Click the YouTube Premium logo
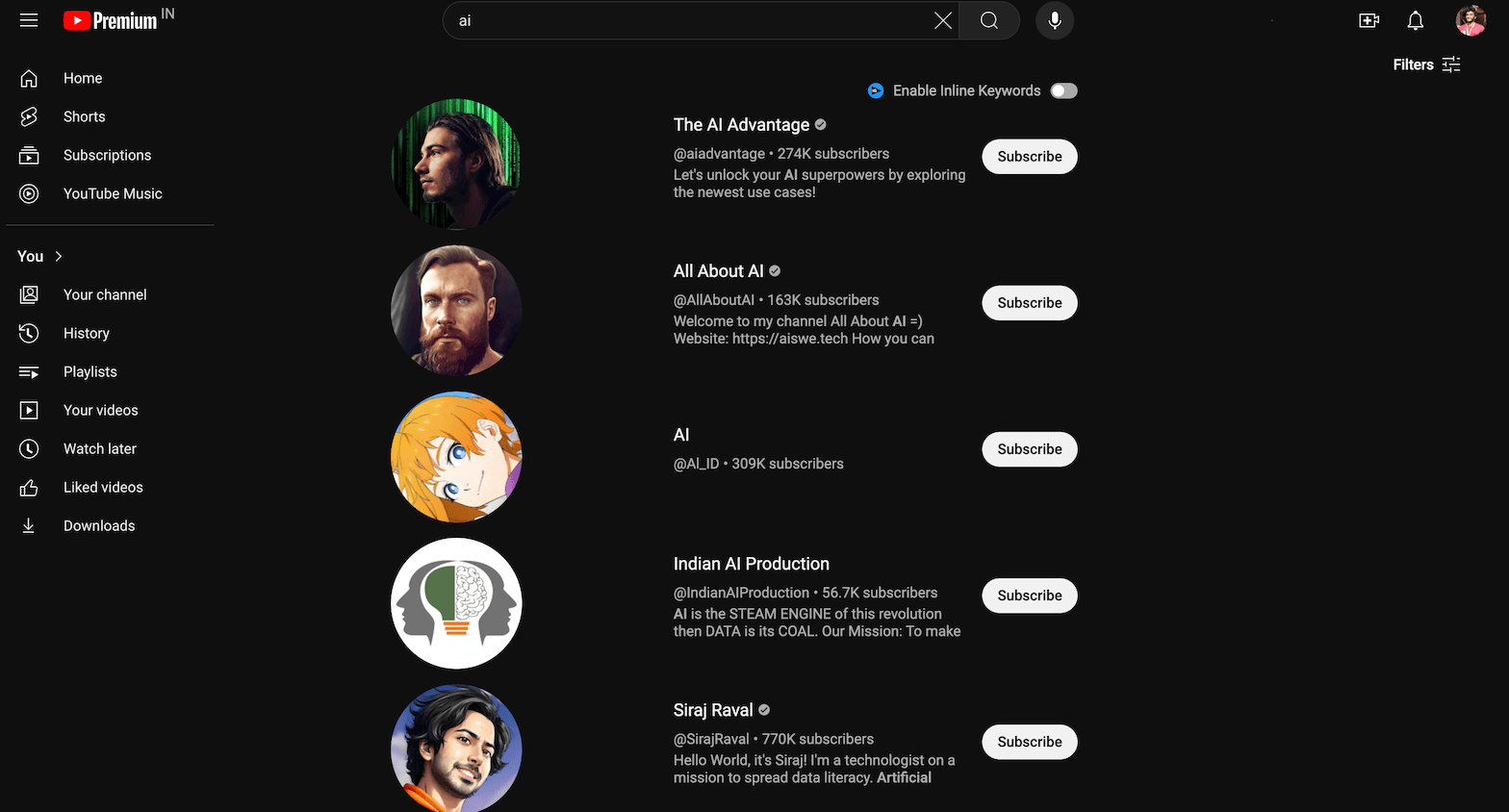This screenshot has height=812, width=1509. [x=111, y=20]
